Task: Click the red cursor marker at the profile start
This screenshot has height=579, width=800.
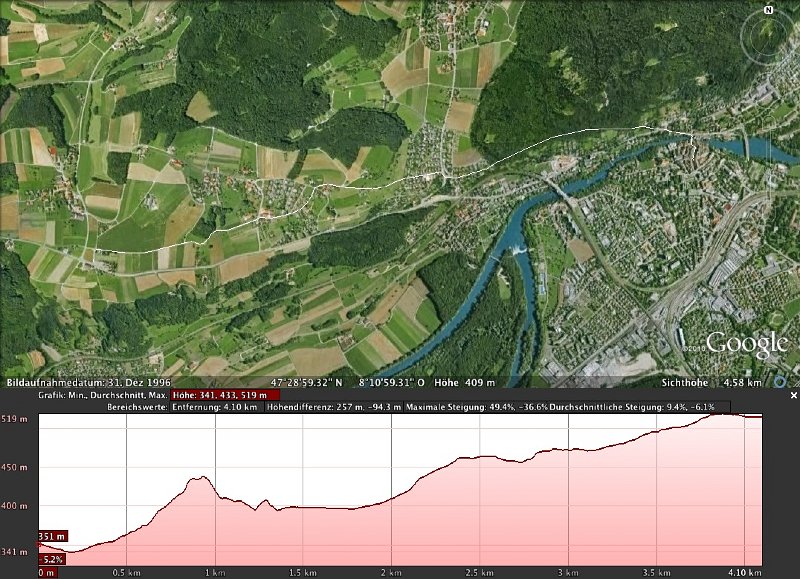Action: tap(39, 550)
